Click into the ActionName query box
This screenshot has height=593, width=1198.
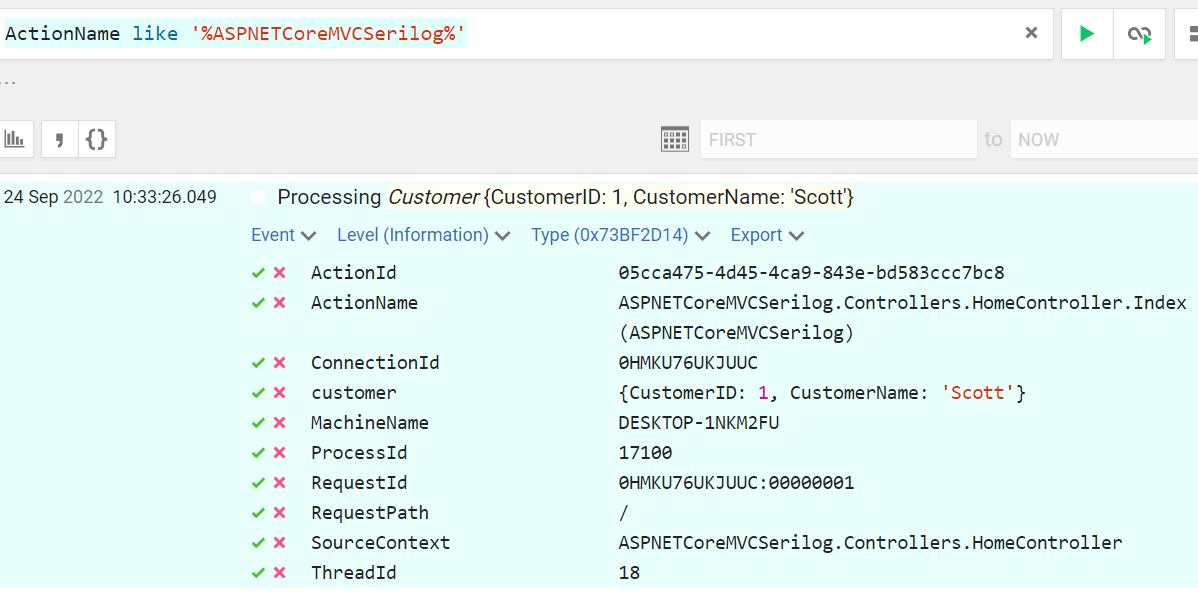600,34
